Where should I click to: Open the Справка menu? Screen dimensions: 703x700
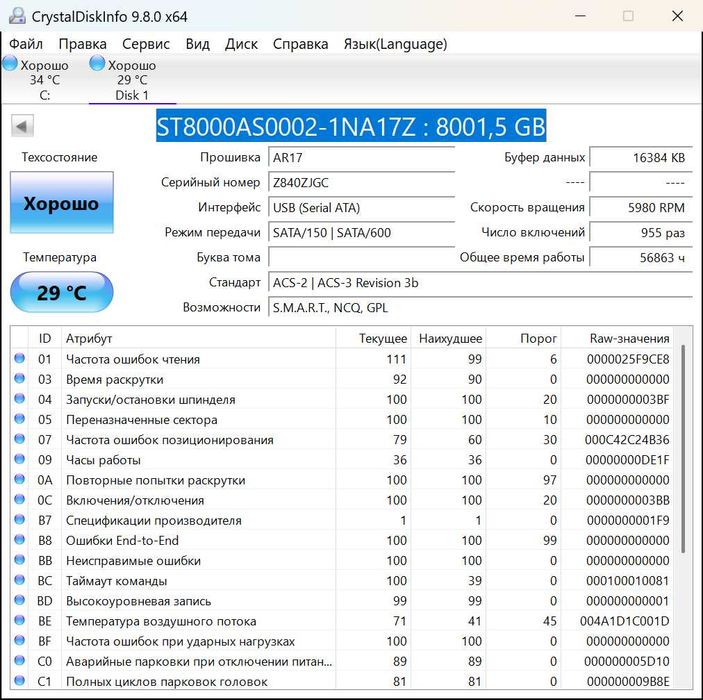pos(300,44)
